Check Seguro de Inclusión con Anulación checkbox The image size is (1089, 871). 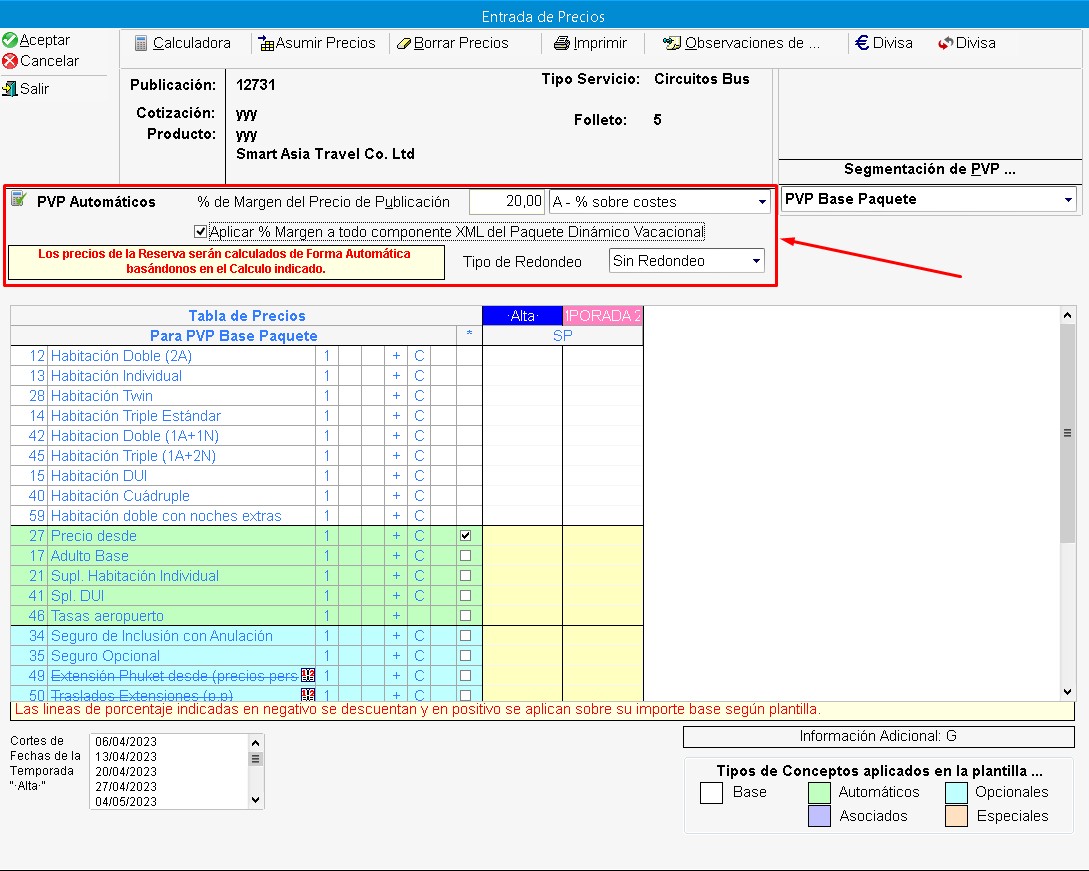[x=465, y=636]
